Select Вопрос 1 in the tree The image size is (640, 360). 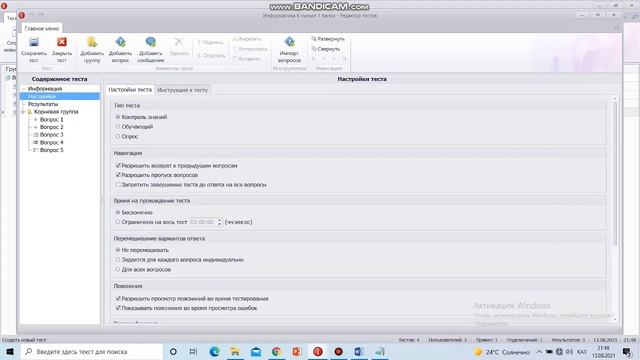click(x=51, y=120)
